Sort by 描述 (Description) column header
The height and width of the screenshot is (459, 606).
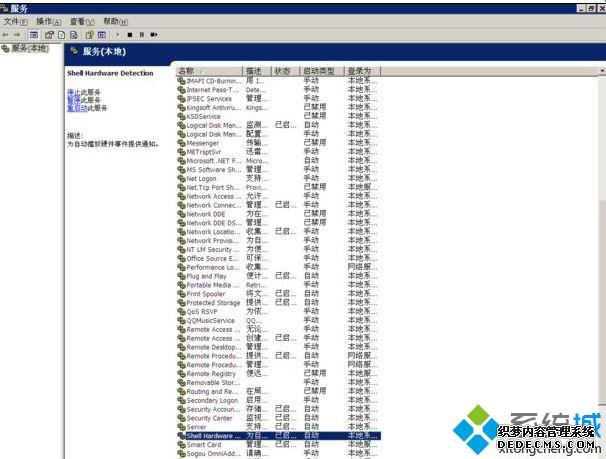tap(257, 71)
